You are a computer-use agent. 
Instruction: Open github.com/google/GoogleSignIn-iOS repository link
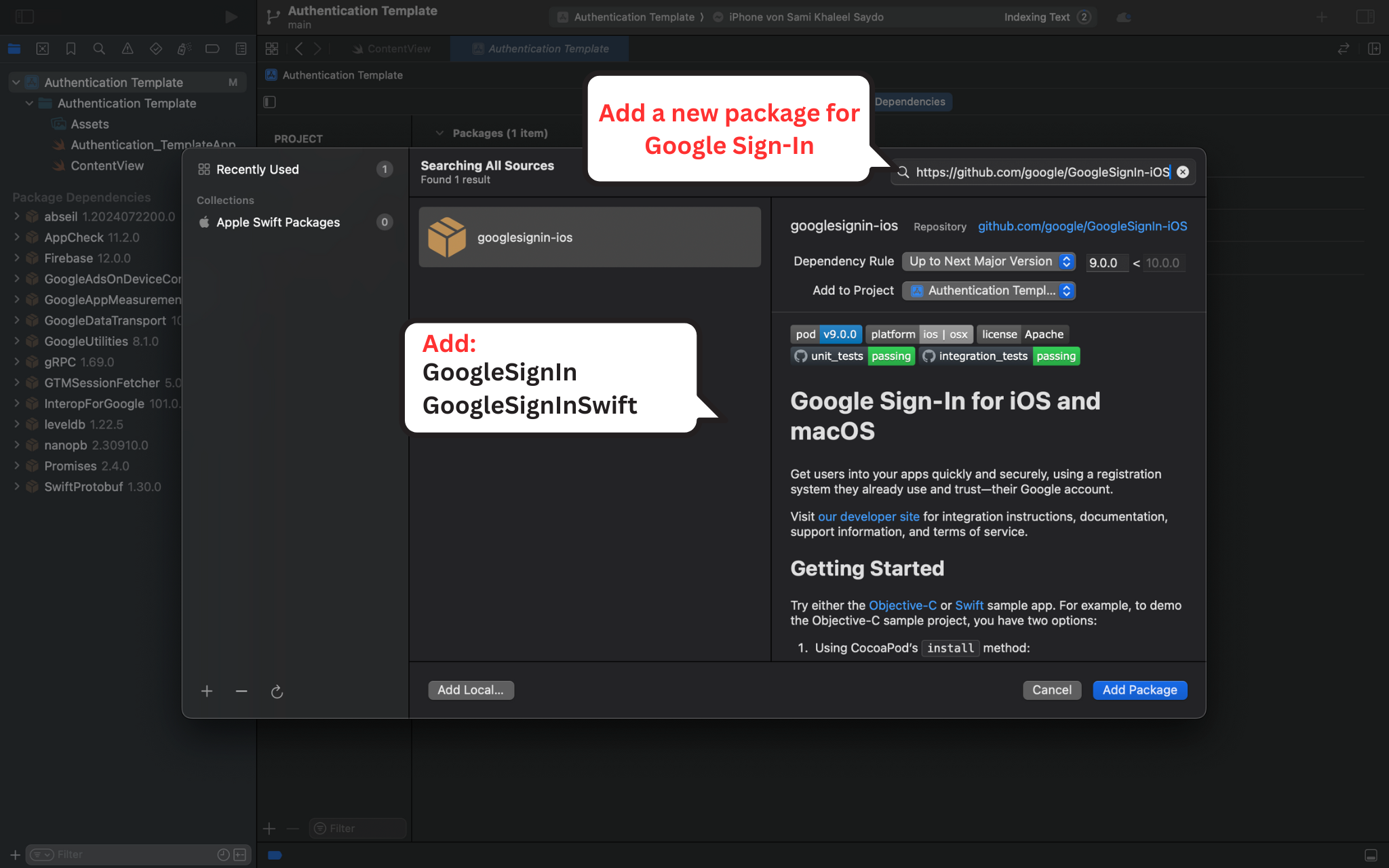click(1082, 226)
